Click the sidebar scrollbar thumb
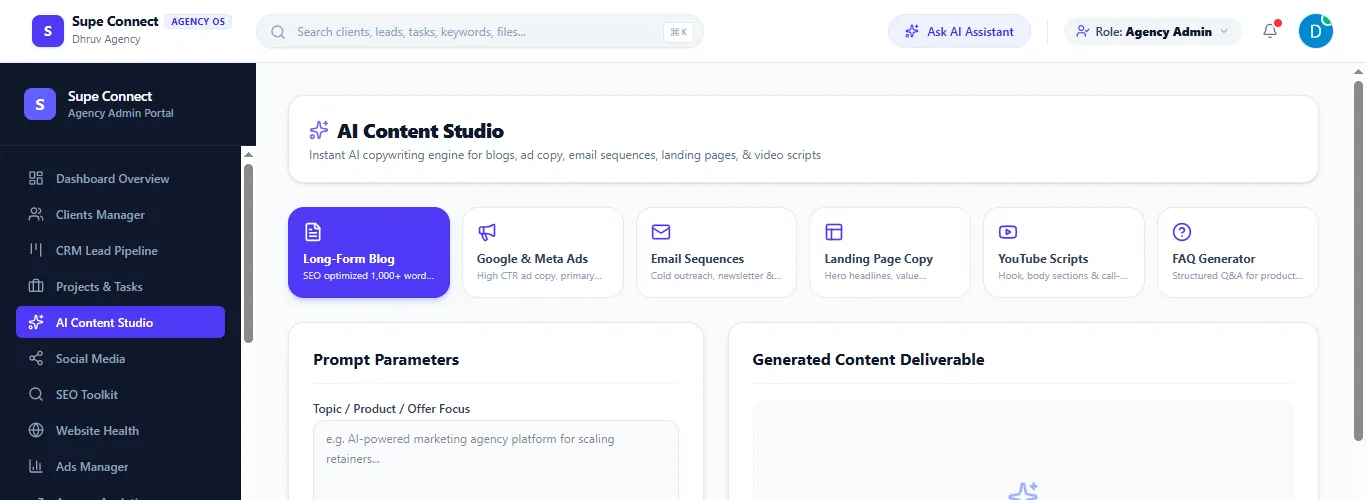This screenshot has width=1366, height=500. point(248,253)
